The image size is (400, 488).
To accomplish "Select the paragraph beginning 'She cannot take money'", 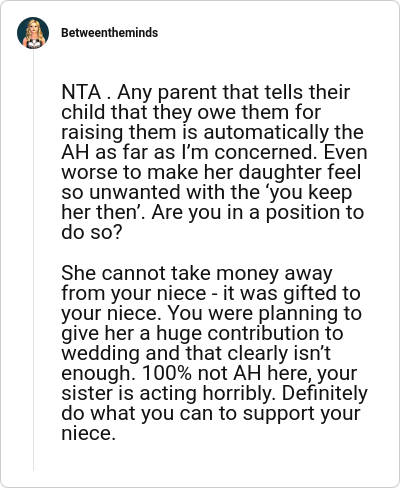I will [x=214, y=353].
